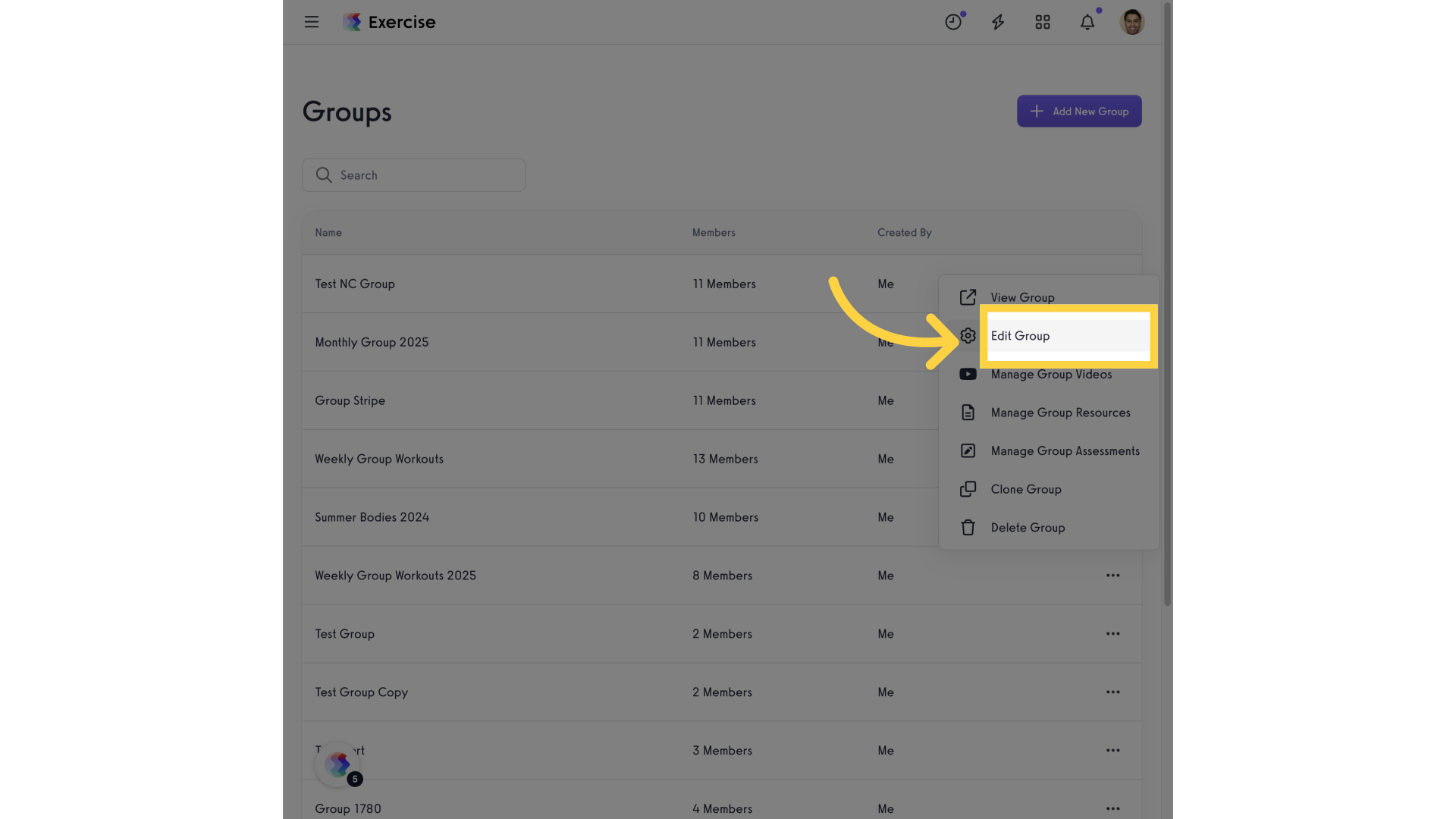
Task: Open the floating help widget with badge 5
Action: point(338,765)
